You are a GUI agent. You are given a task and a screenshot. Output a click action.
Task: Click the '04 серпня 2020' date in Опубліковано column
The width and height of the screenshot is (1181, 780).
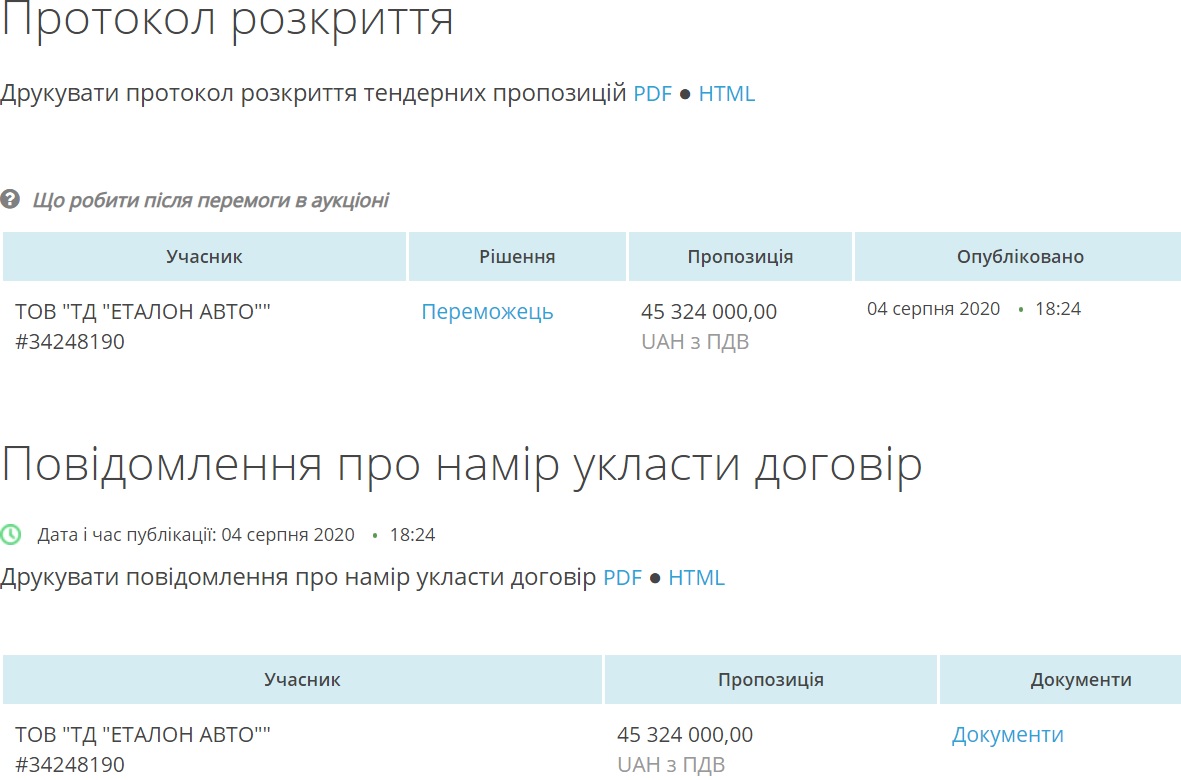(933, 309)
